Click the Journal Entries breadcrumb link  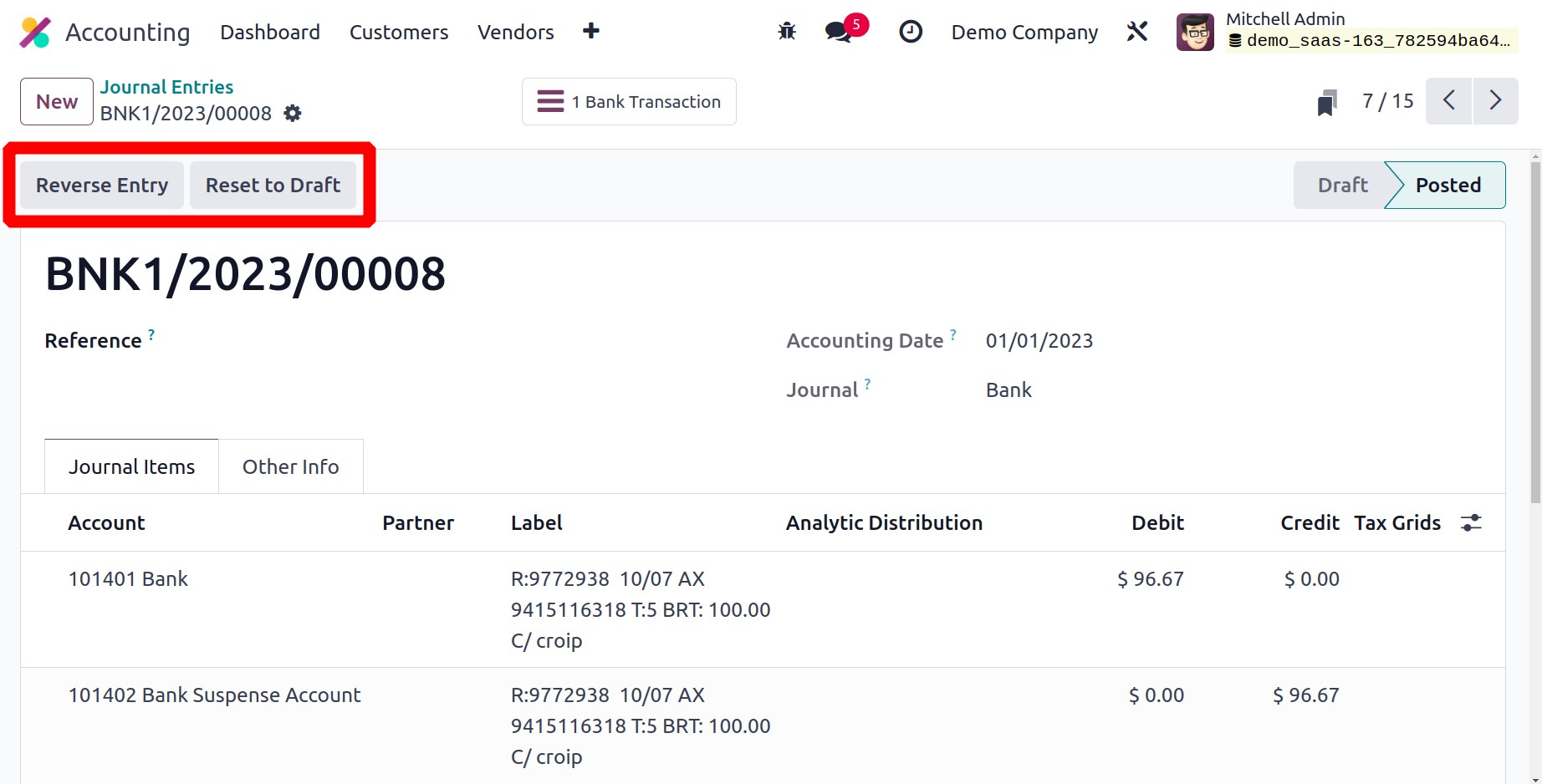166,87
